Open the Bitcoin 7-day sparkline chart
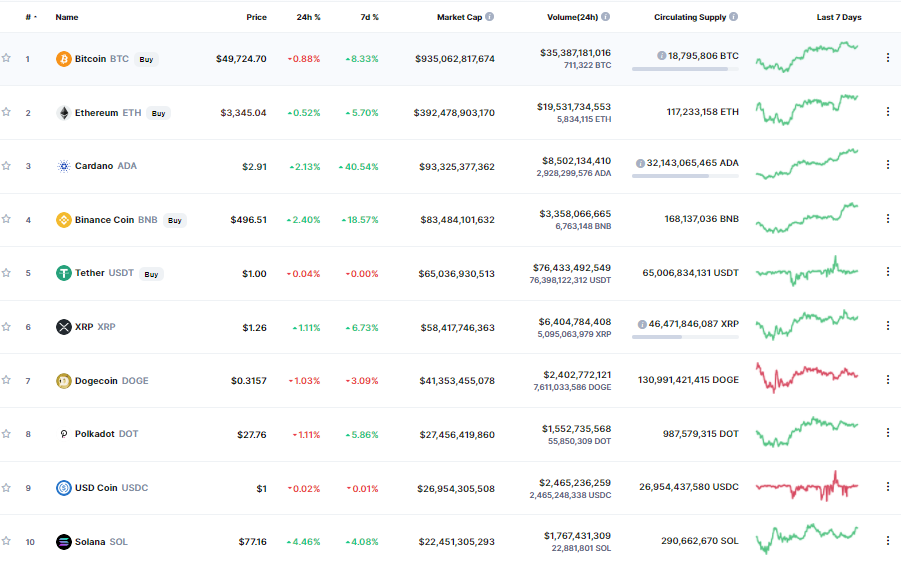This screenshot has width=901, height=567. 807,56
